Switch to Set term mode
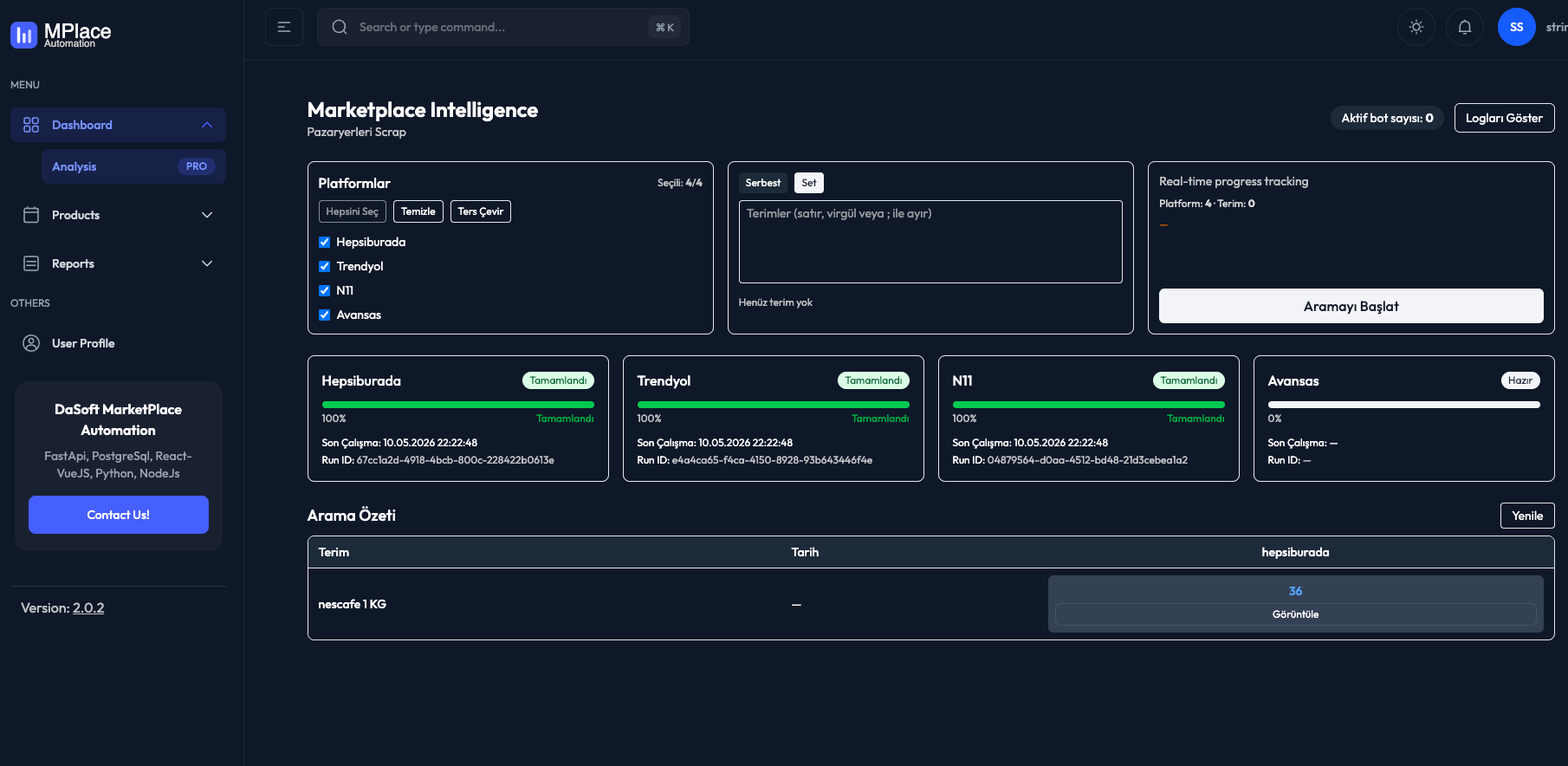1568x766 pixels. coord(809,183)
